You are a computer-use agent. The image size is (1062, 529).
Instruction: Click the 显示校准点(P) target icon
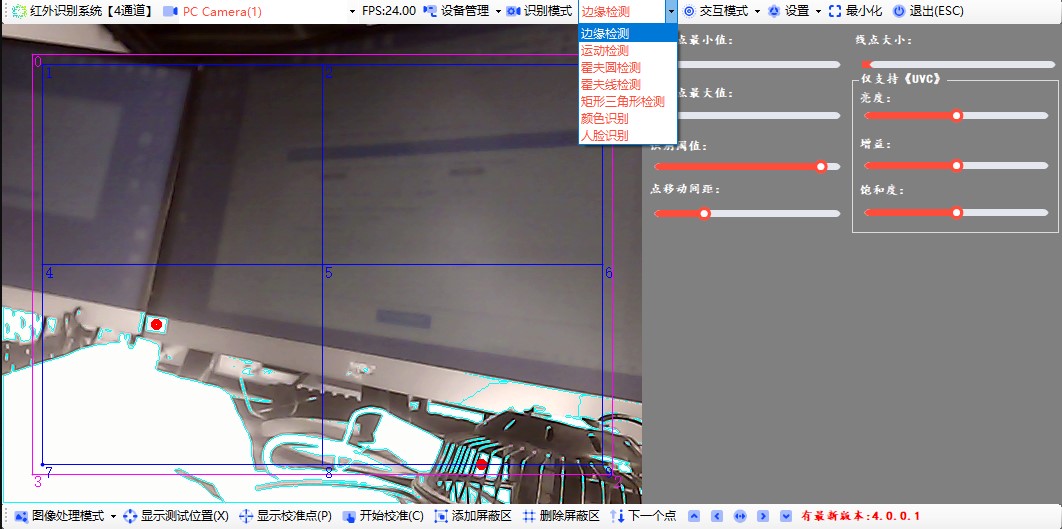(246, 516)
